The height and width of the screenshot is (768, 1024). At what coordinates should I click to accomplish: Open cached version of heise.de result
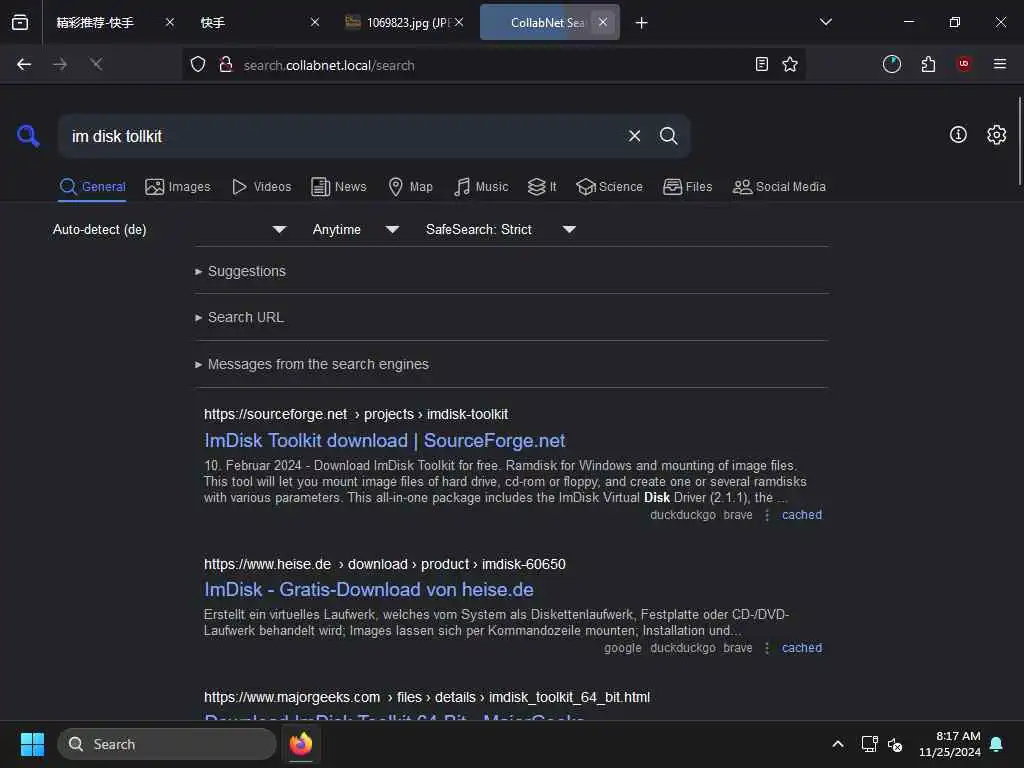click(x=801, y=648)
